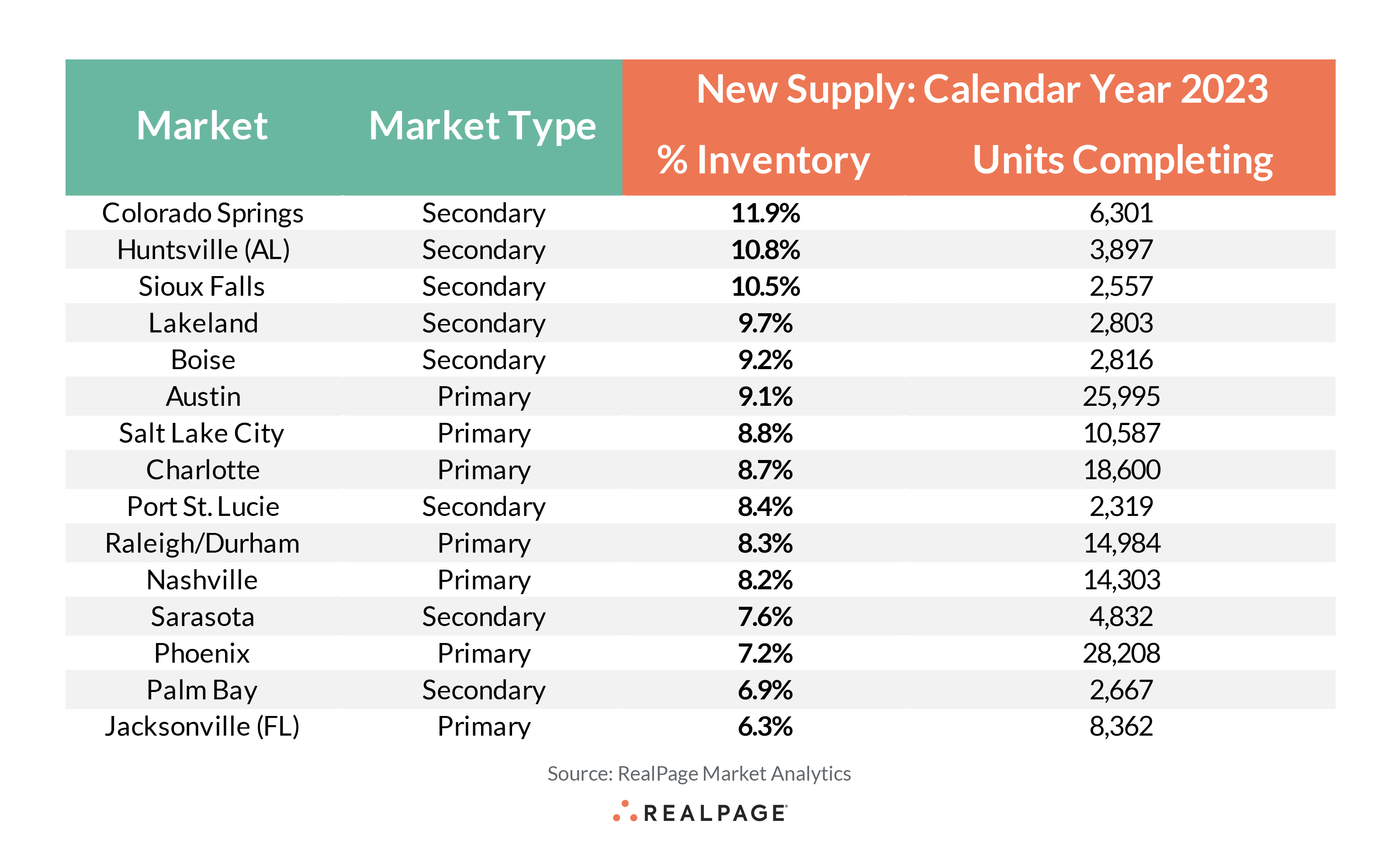Click Nashville's 8.2% inventory value
Image resolution: width=1399 pixels, height=868 pixels.
(x=765, y=581)
